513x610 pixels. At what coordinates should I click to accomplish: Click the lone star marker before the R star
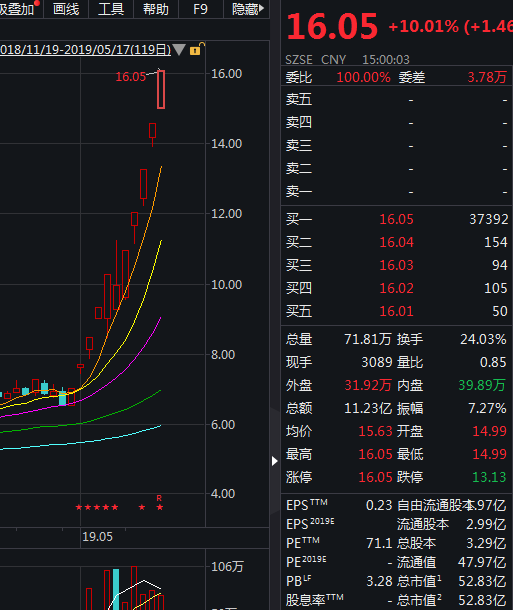coord(142,507)
